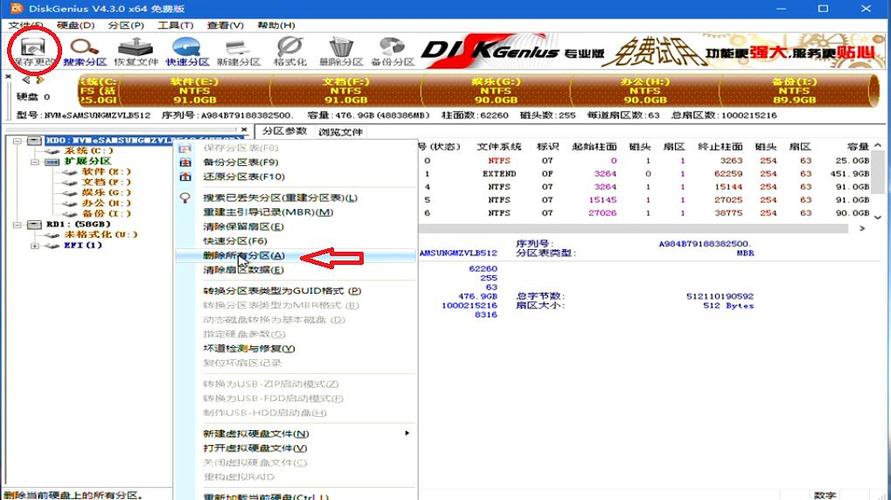The height and width of the screenshot is (500, 891).
Task: Open the 分区(P) menu
Action: pos(126,26)
